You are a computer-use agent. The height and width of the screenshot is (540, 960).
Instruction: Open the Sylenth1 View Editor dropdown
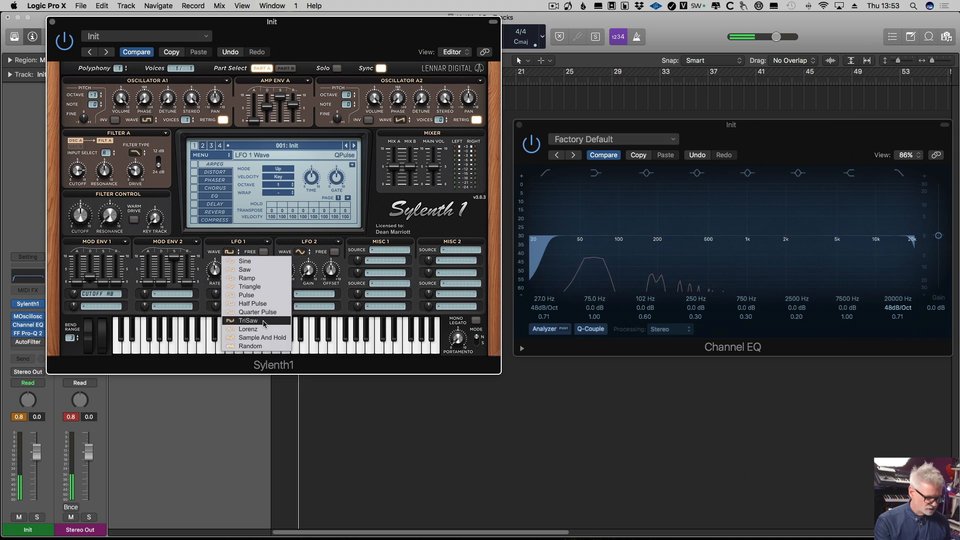(x=455, y=52)
